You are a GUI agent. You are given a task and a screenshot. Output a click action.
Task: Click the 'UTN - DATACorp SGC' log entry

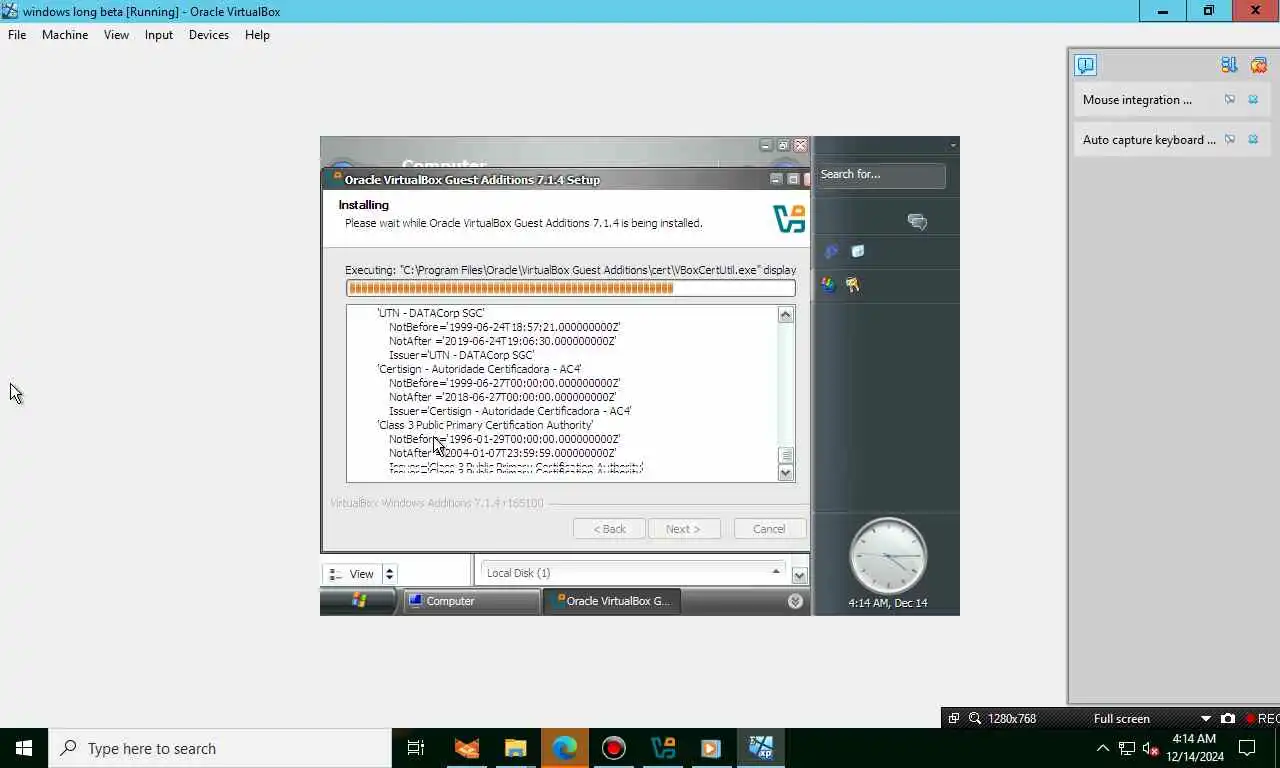coord(431,313)
